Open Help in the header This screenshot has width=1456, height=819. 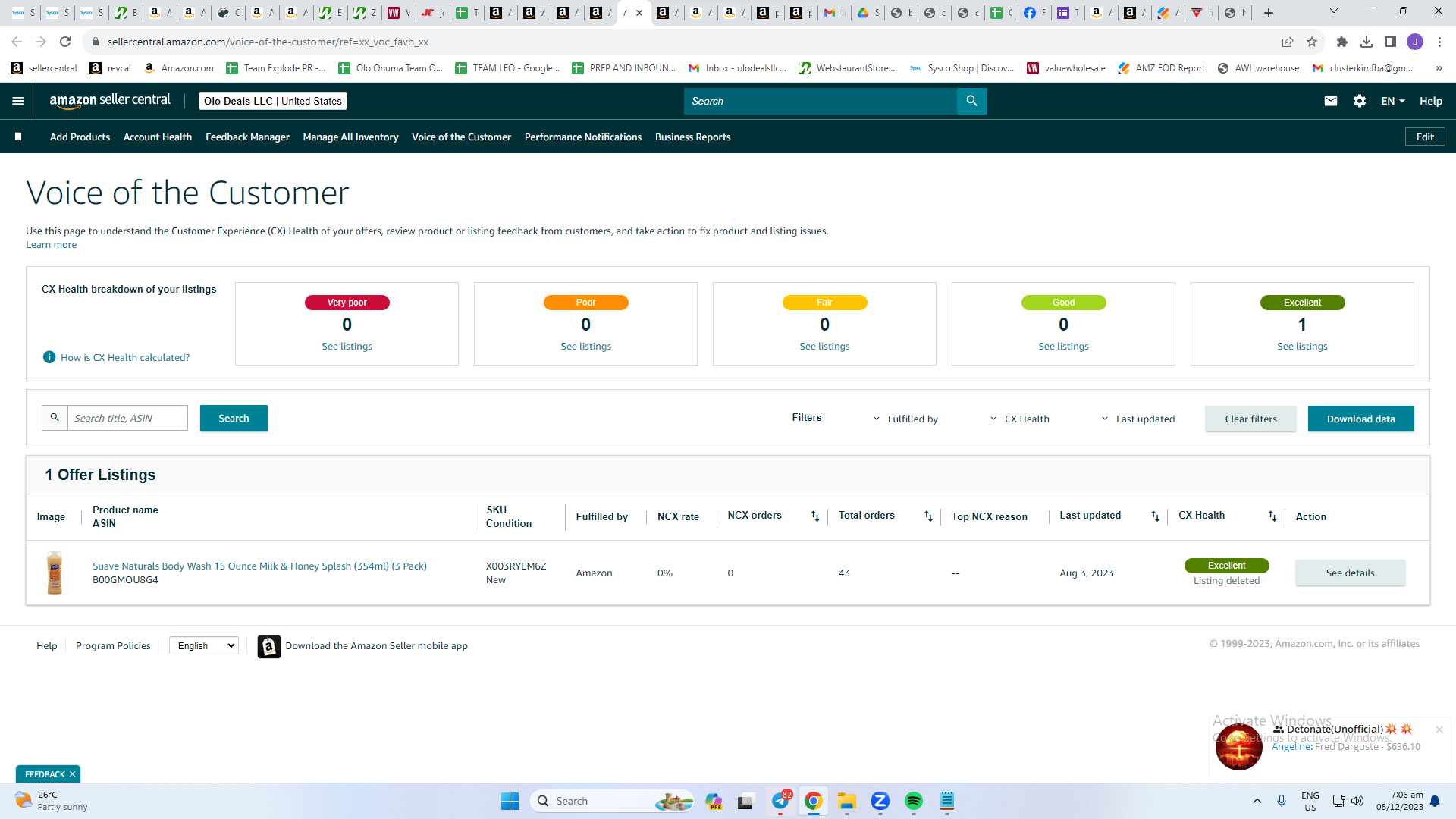coord(1431,101)
